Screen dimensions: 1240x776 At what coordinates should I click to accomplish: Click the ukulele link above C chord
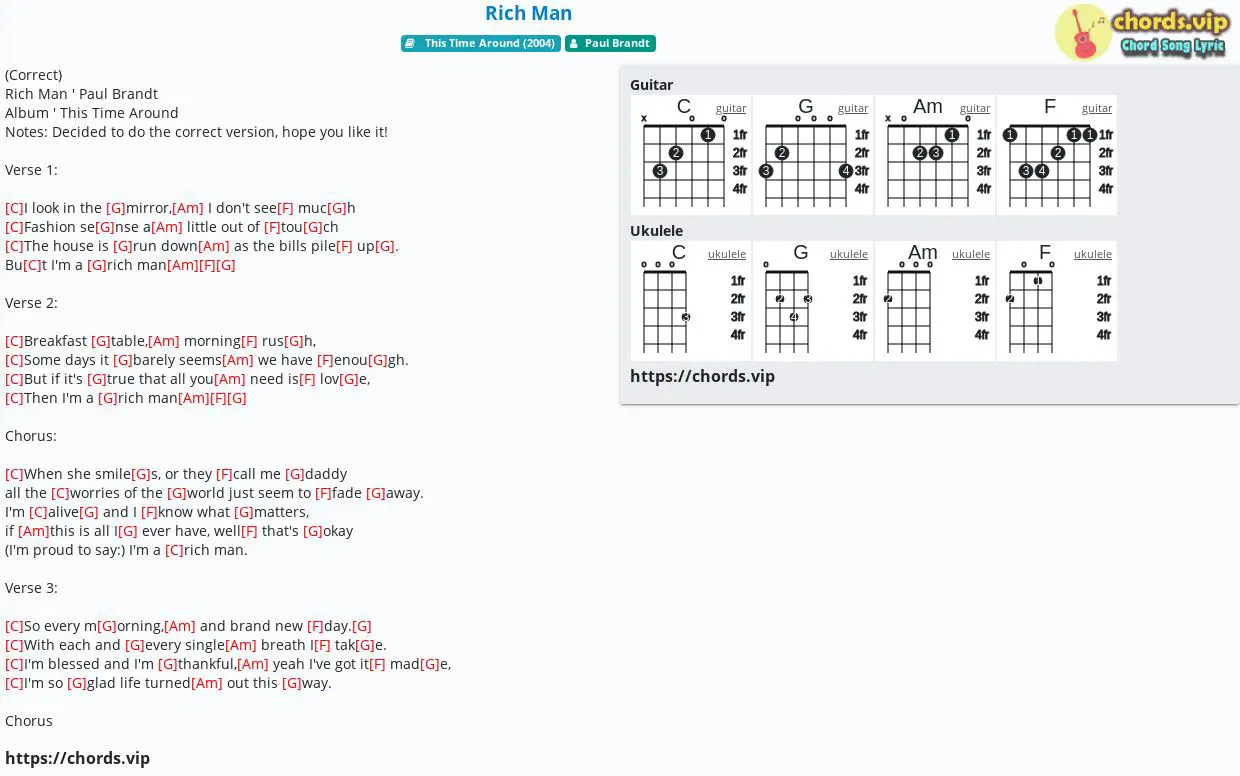pos(727,254)
